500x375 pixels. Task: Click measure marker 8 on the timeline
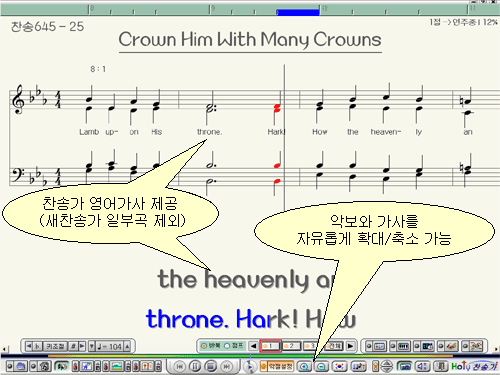click(92, 8)
